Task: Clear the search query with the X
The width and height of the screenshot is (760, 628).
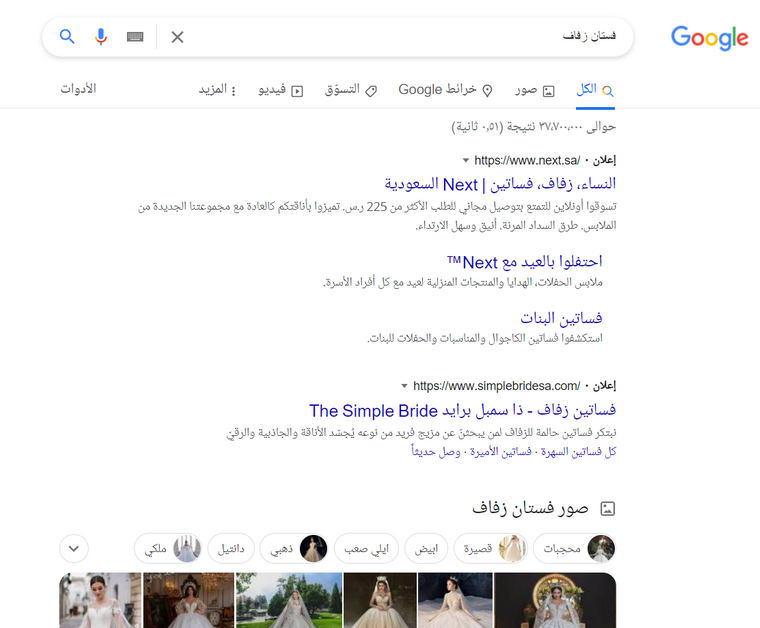Action: (x=177, y=37)
